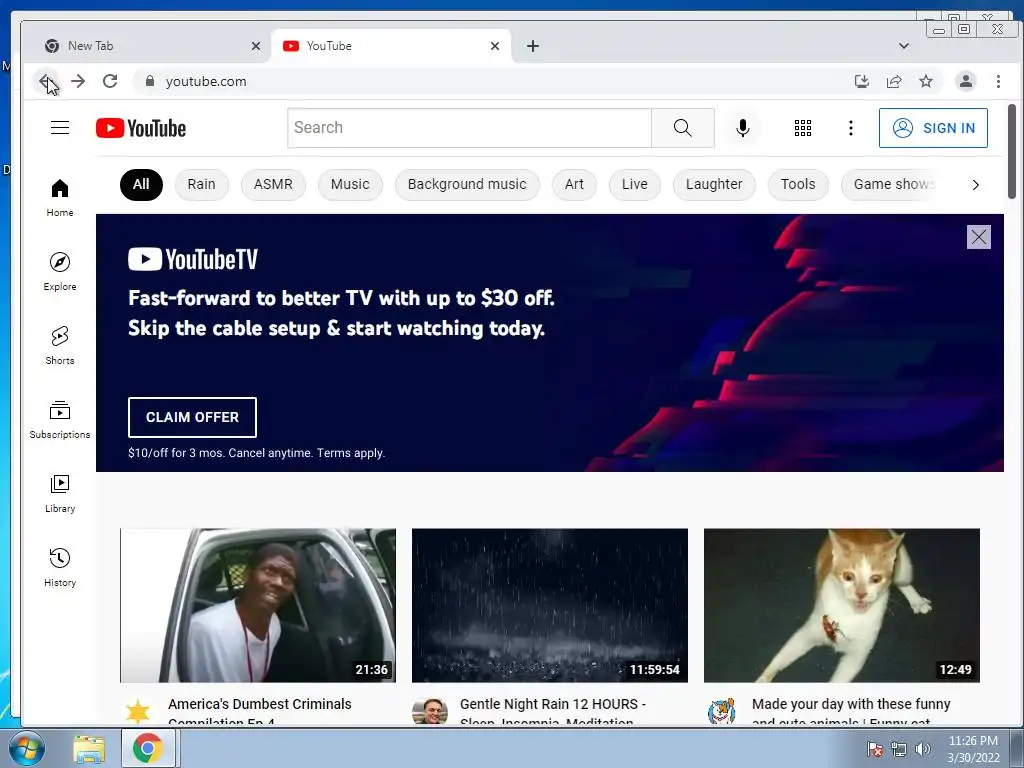The width and height of the screenshot is (1024, 768).
Task: Open Subscriptions in sidebar
Action: pyautogui.click(x=59, y=419)
